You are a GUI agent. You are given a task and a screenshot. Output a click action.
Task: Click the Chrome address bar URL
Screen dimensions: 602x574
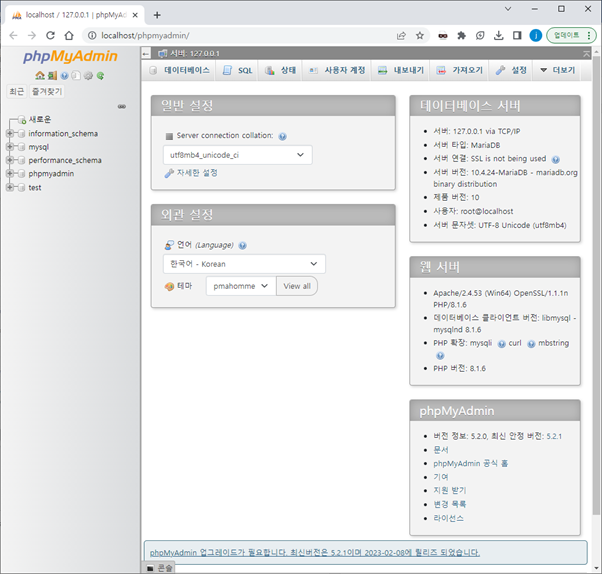(x=145, y=36)
